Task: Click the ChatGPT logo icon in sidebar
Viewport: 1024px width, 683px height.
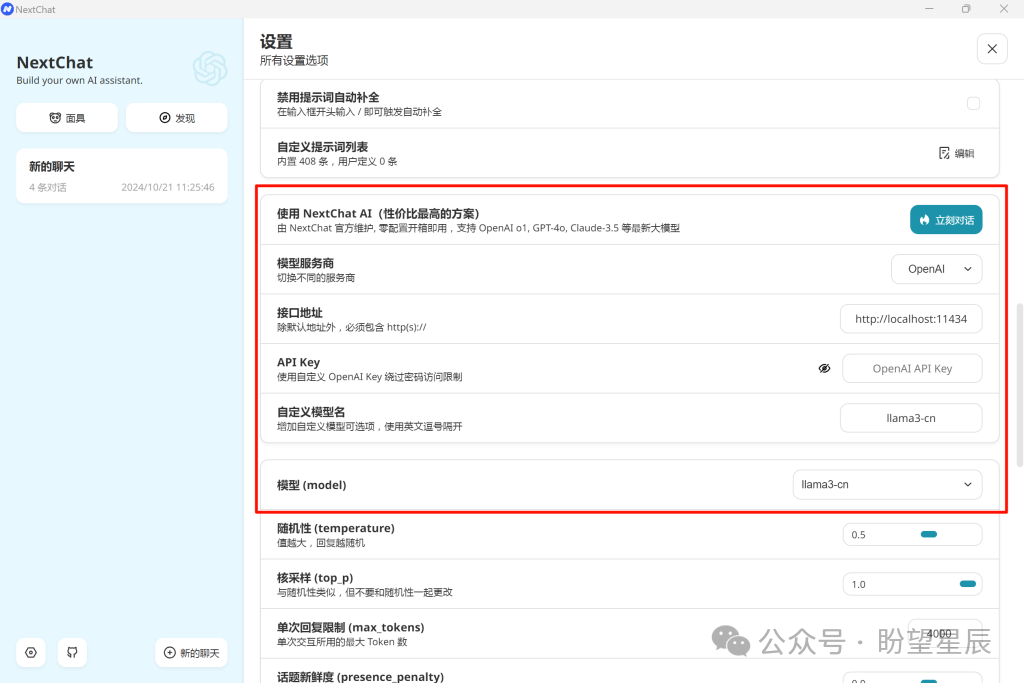Action: (x=210, y=69)
